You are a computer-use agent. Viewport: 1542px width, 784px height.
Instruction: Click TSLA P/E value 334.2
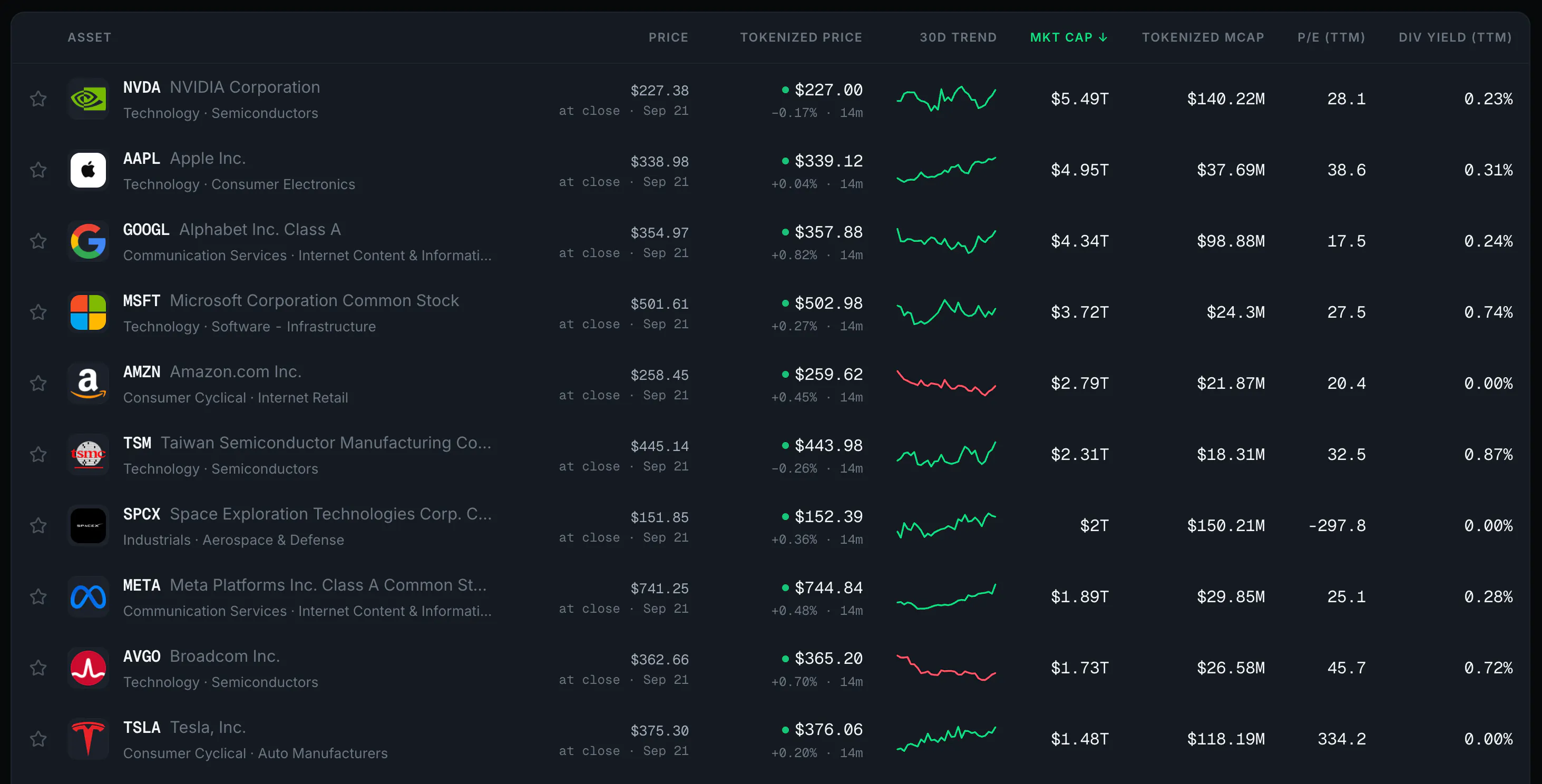click(1341, 740)
